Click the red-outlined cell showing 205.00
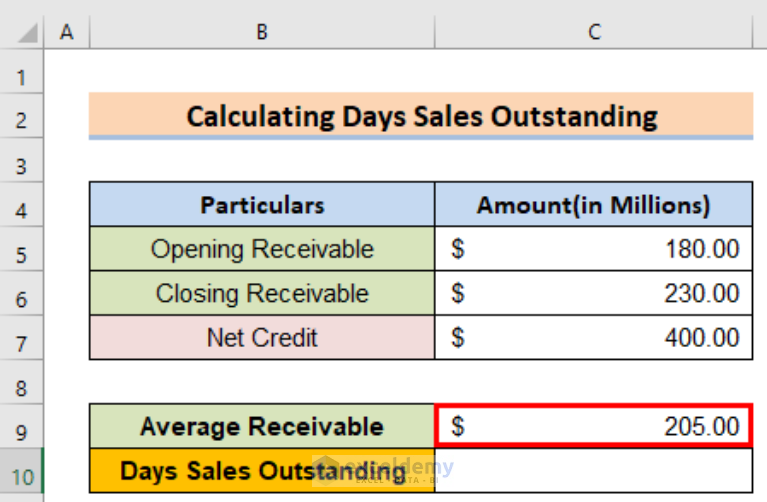 point(593,426)
